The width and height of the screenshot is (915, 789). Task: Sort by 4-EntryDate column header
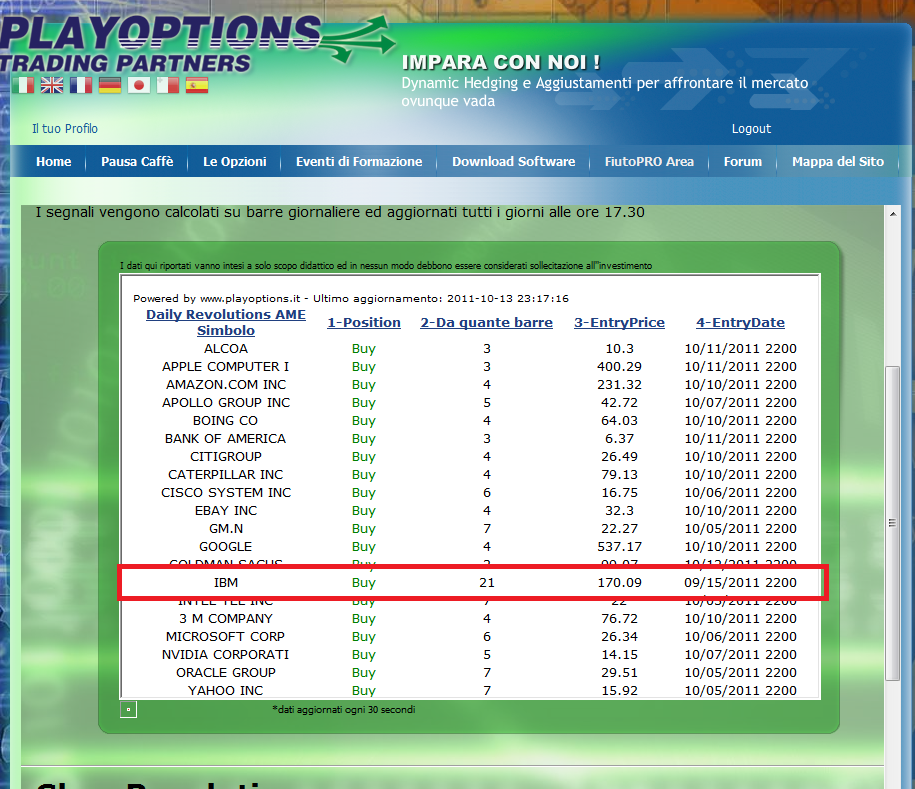coord(740,322)
